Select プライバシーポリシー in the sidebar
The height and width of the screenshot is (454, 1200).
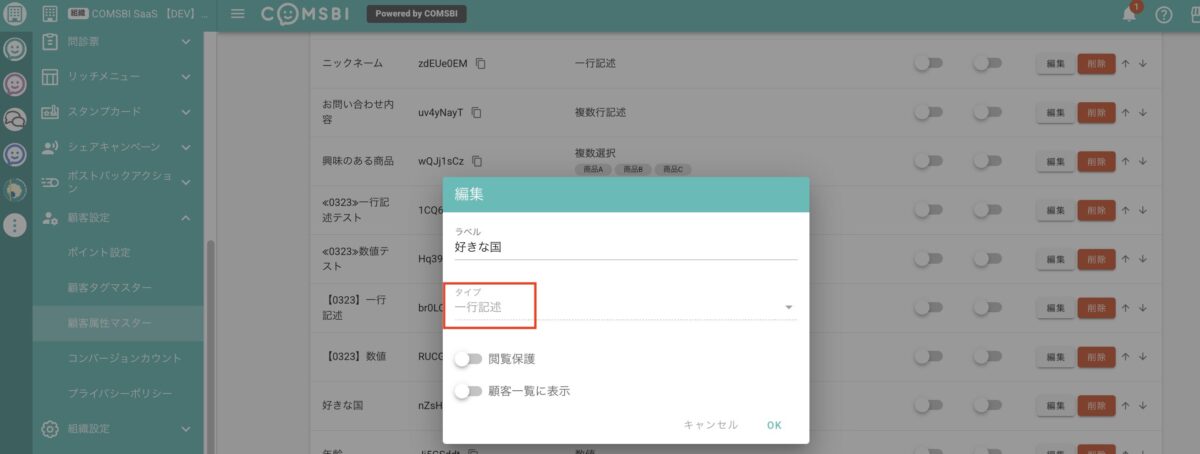(120, 394)
